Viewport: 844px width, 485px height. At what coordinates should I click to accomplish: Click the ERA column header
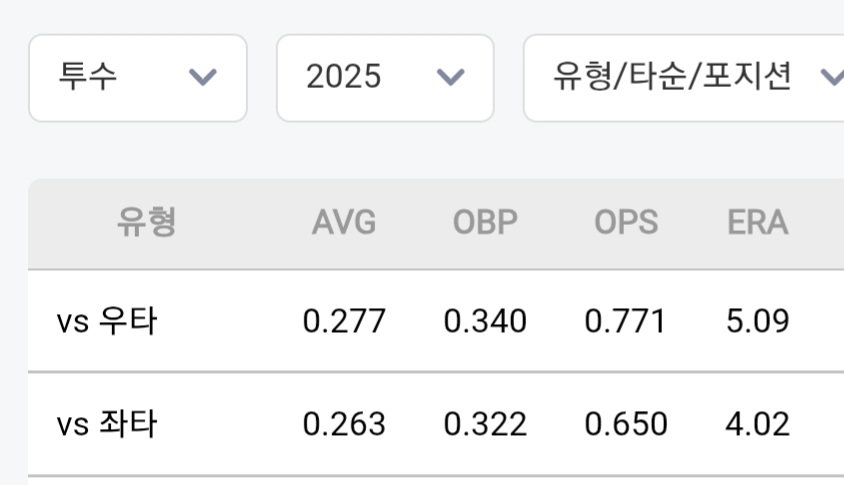tap(758, 222)
